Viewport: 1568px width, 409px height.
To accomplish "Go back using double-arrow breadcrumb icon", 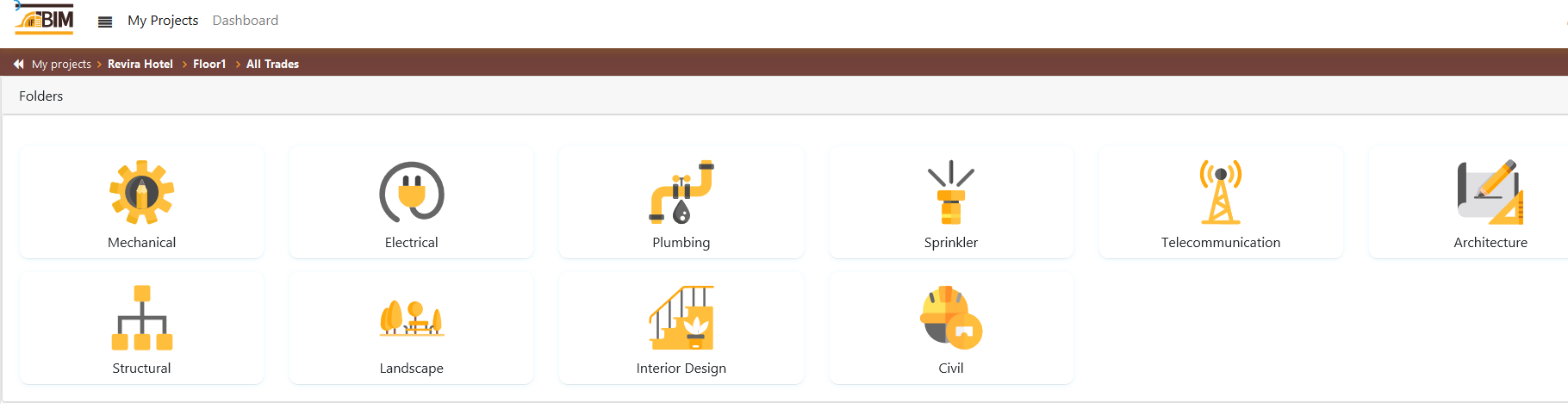I will pos(18,64).
